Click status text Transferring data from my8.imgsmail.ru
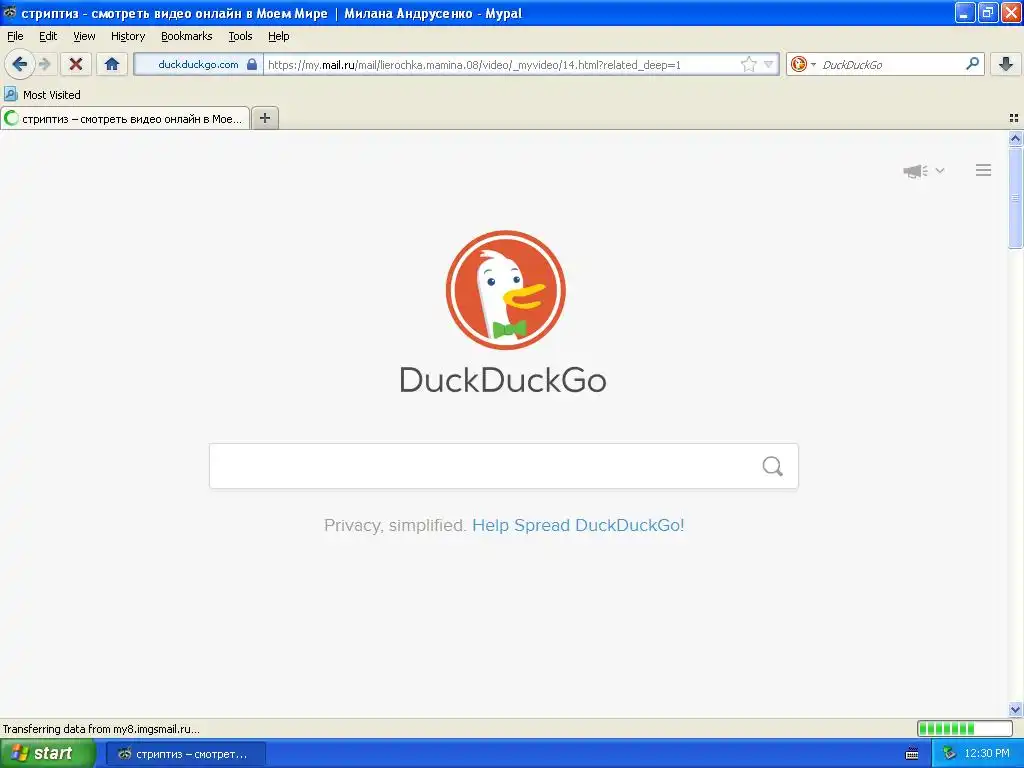The image size is (1024, 768). tap(101, 729)
